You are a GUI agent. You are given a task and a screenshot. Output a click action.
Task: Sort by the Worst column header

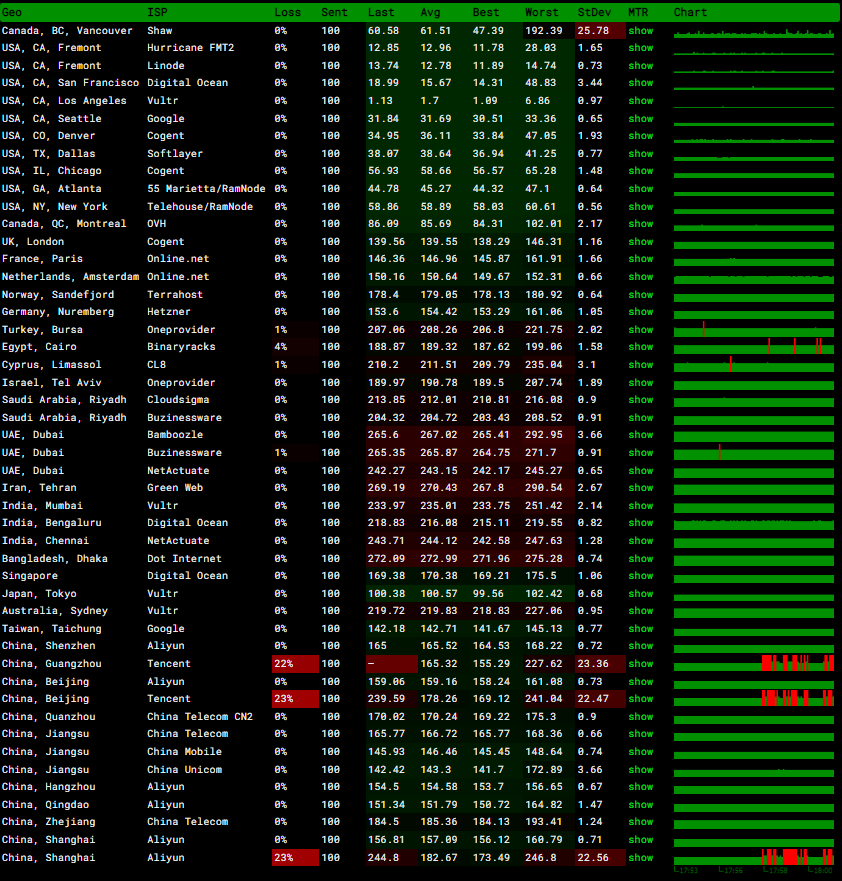[541, 12]
